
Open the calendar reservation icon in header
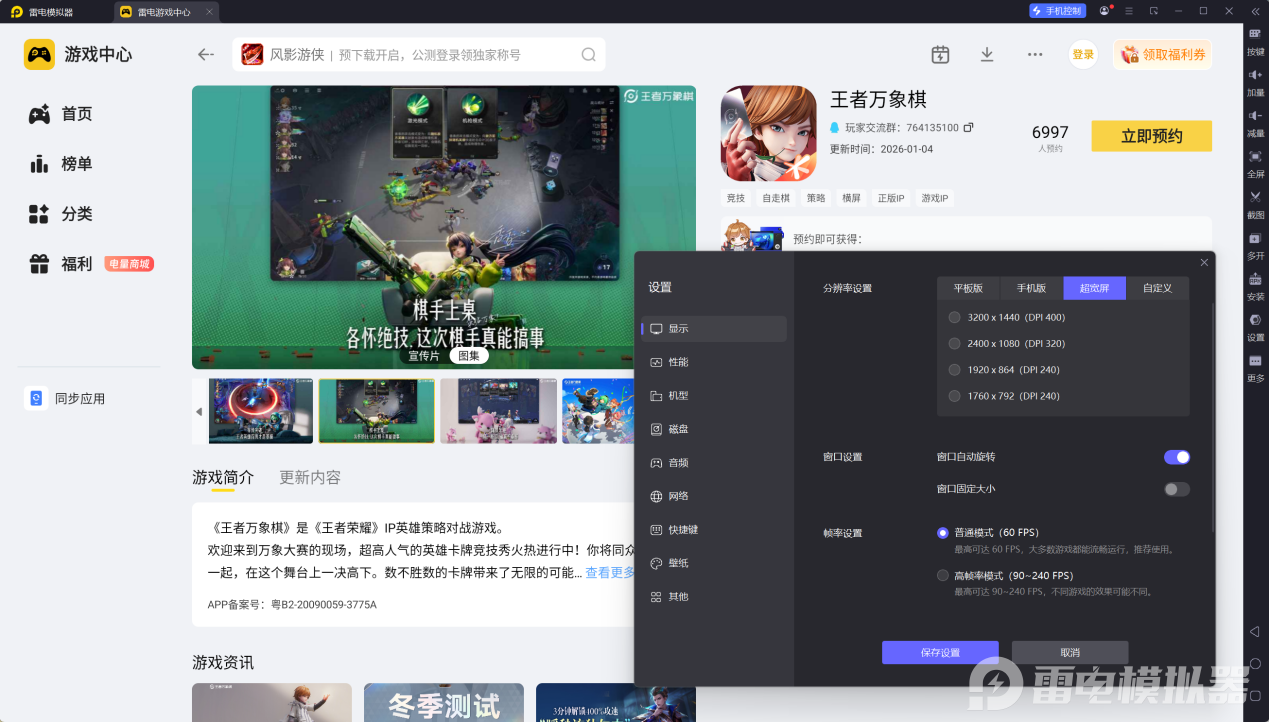940,55
